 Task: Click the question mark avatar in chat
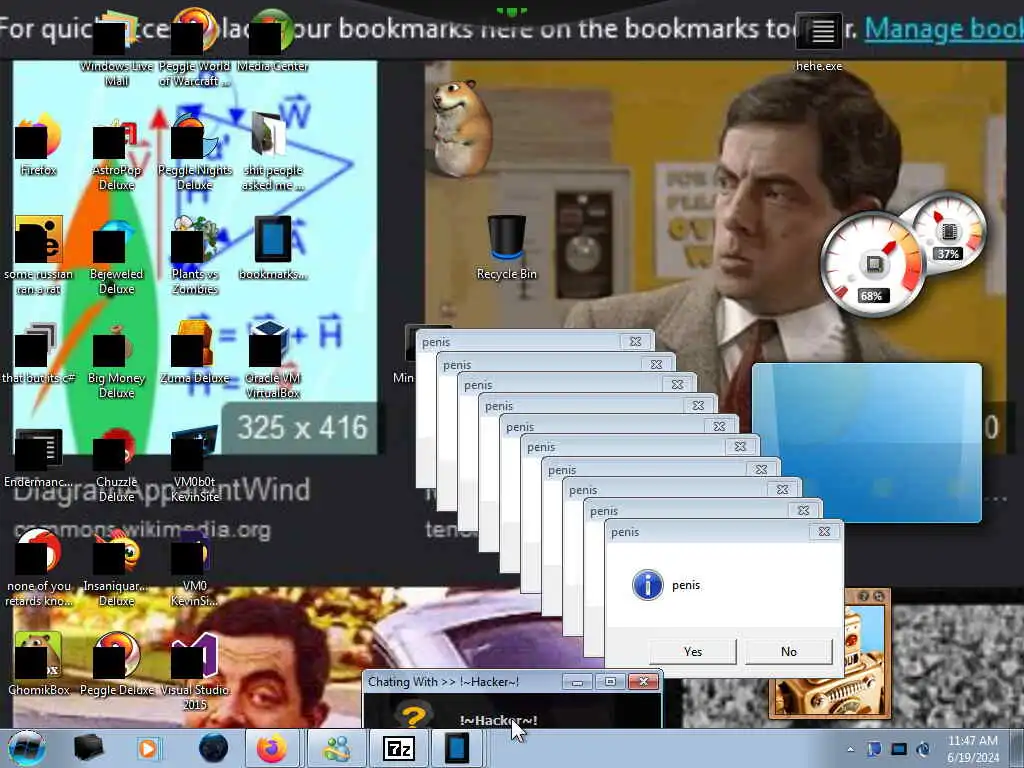coord(413,716)
